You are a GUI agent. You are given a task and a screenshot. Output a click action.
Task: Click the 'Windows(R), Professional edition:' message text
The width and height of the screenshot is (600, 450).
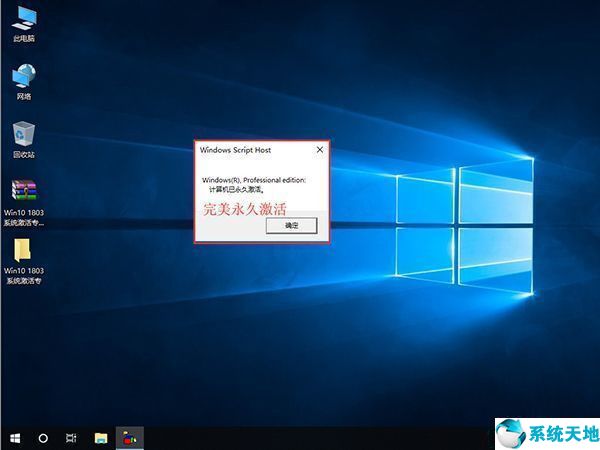[254, 180]
